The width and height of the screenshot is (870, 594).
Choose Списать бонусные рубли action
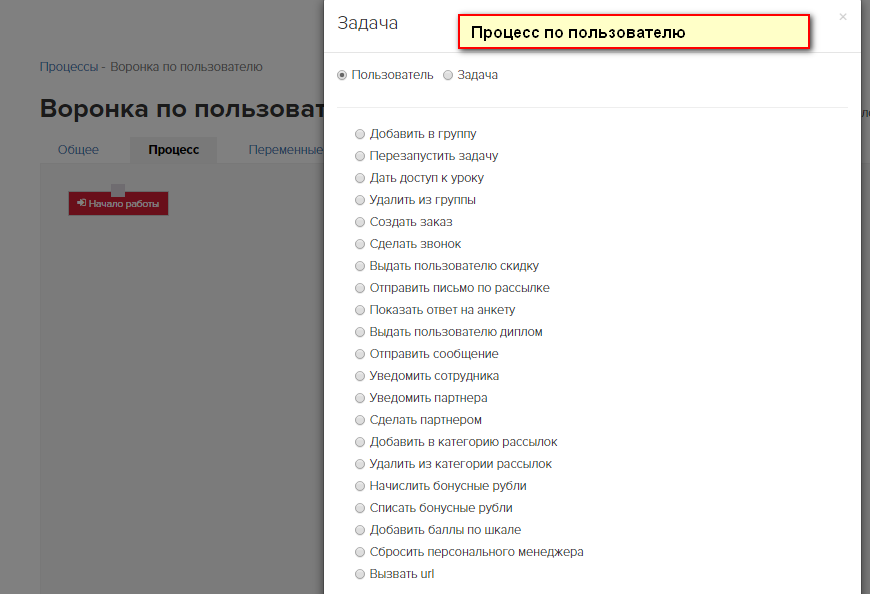coord(360,508)
